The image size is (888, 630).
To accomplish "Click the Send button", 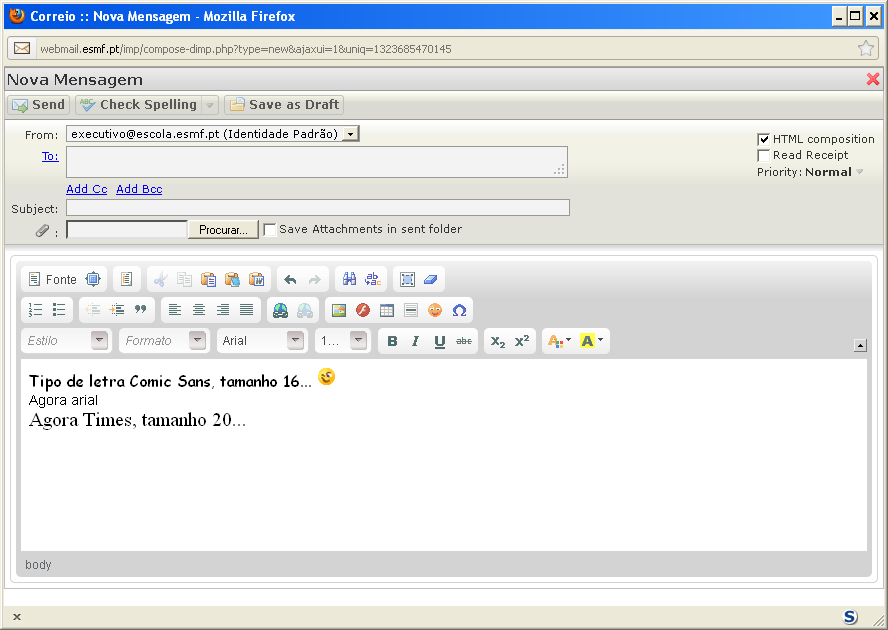I will pyautogui.click(x=39, y=104).
